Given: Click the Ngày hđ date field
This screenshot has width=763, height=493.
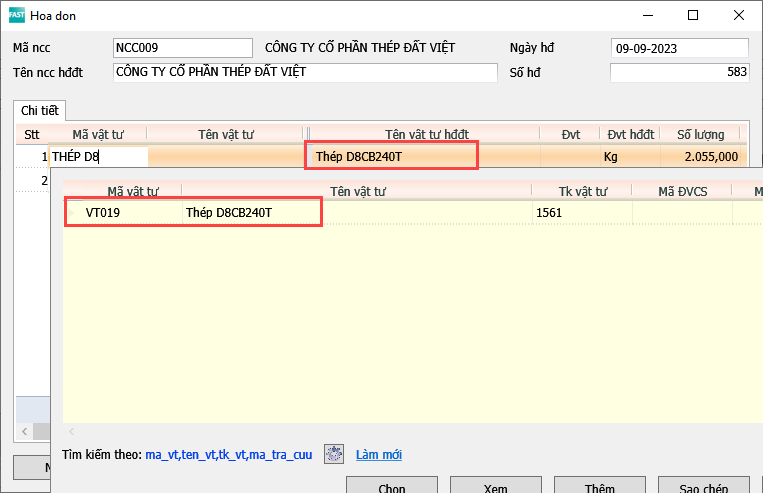Looking at the screenshot, I should pos(679,48).
